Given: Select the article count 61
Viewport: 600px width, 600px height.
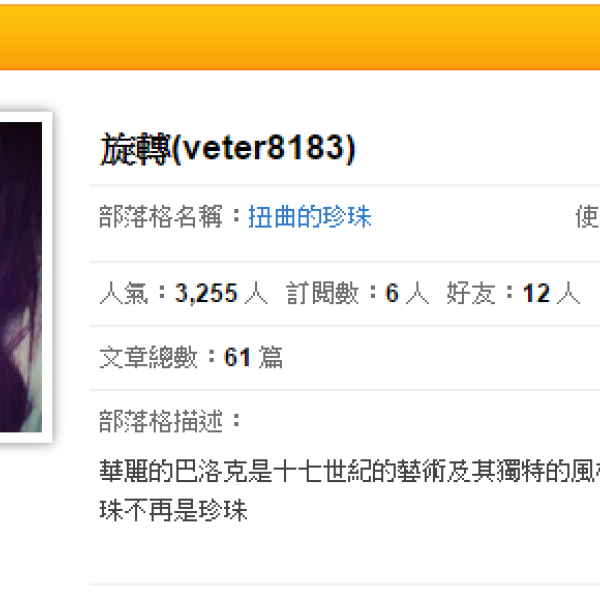Looking at the screenshot, I should pyautogui.click(x=237, y=358).
